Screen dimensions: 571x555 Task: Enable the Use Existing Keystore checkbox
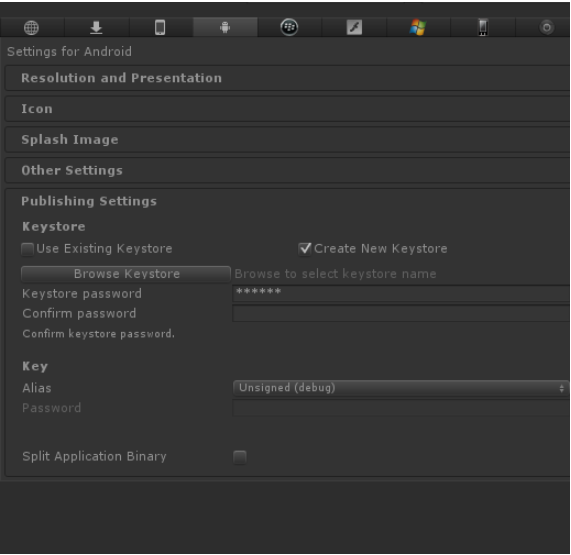pyautogui.click(x=27, y=249)
